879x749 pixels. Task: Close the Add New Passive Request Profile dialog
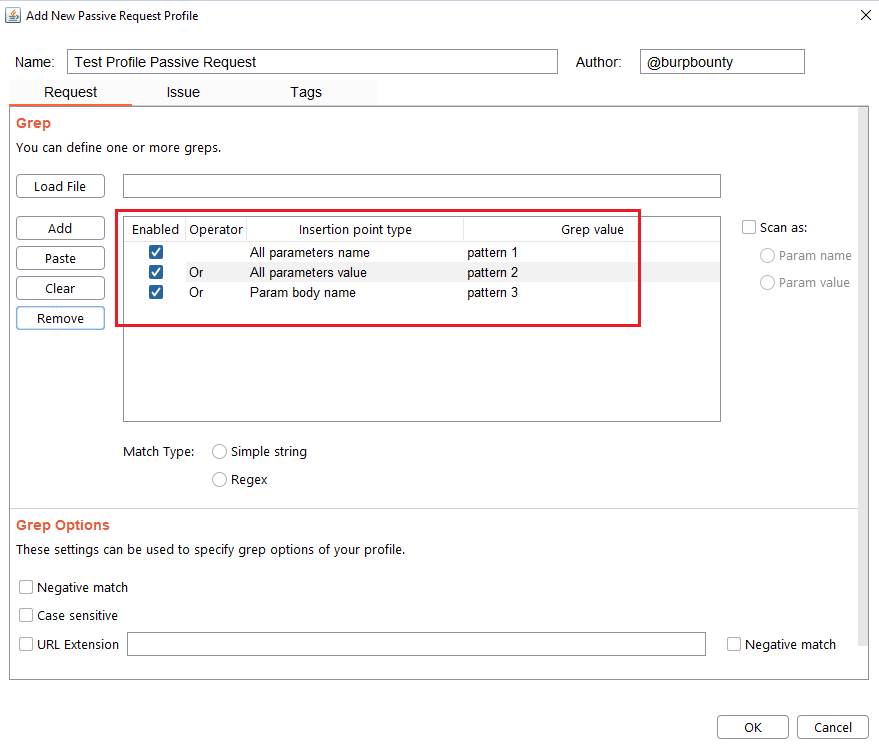tap(864, 15)
